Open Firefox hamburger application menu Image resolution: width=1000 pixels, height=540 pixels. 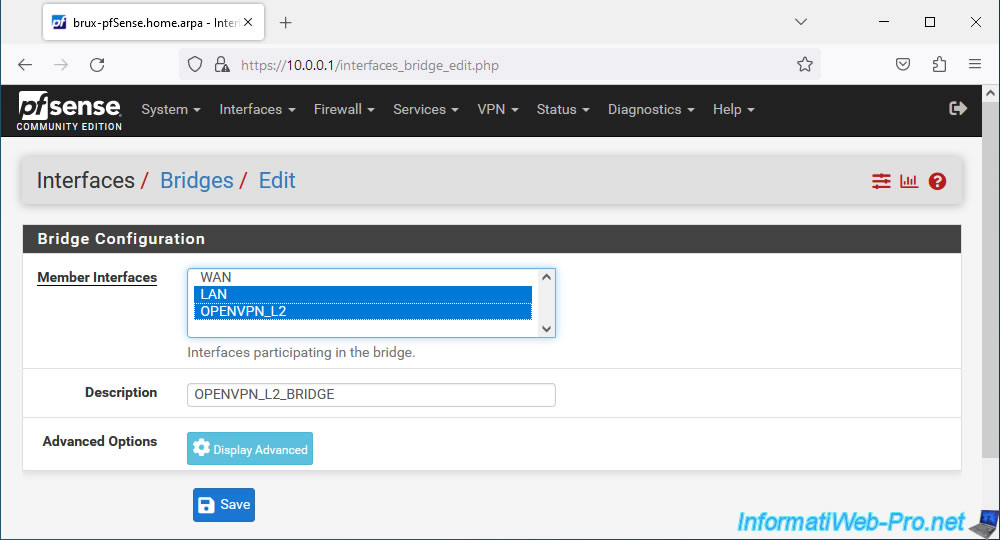click(974, 64)
